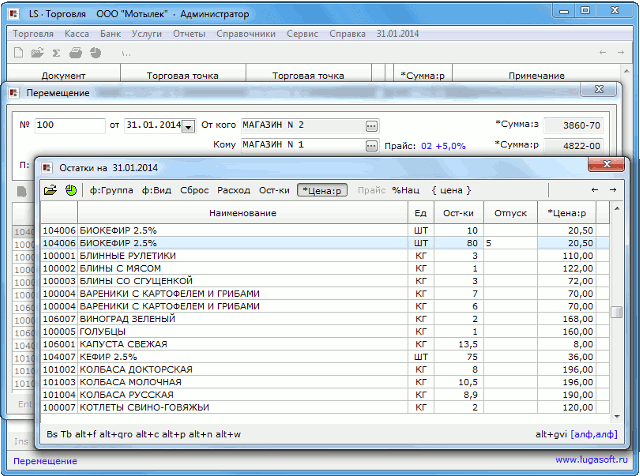640x476 pixels.
Task: Open the Банк menu
Action: click(x=111, y=34)
